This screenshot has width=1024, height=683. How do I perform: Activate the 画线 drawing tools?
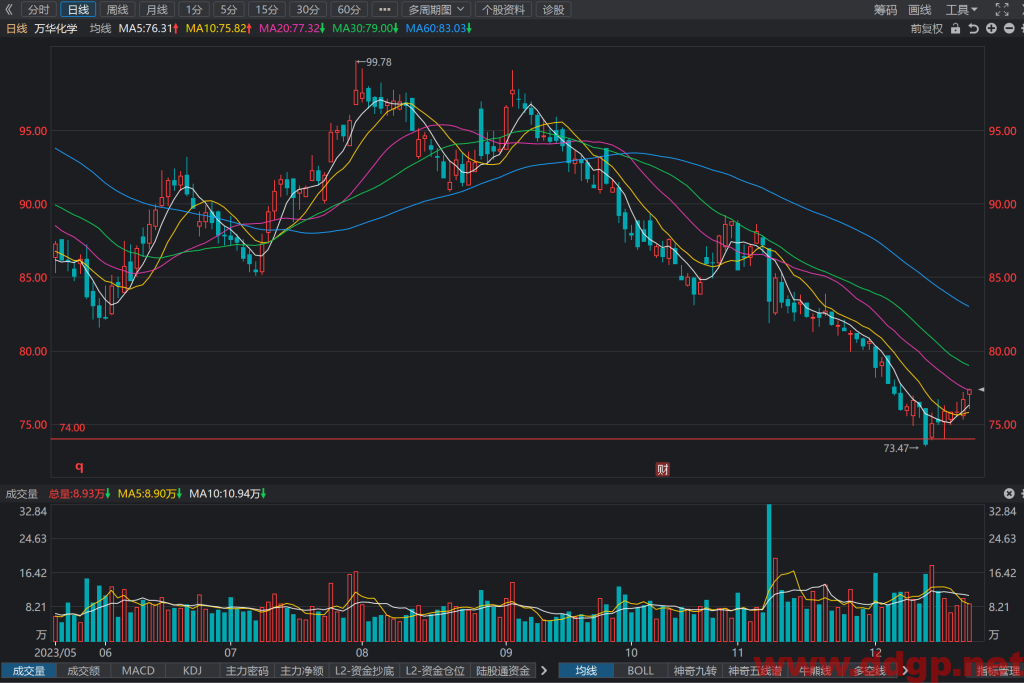coord(920,10)
